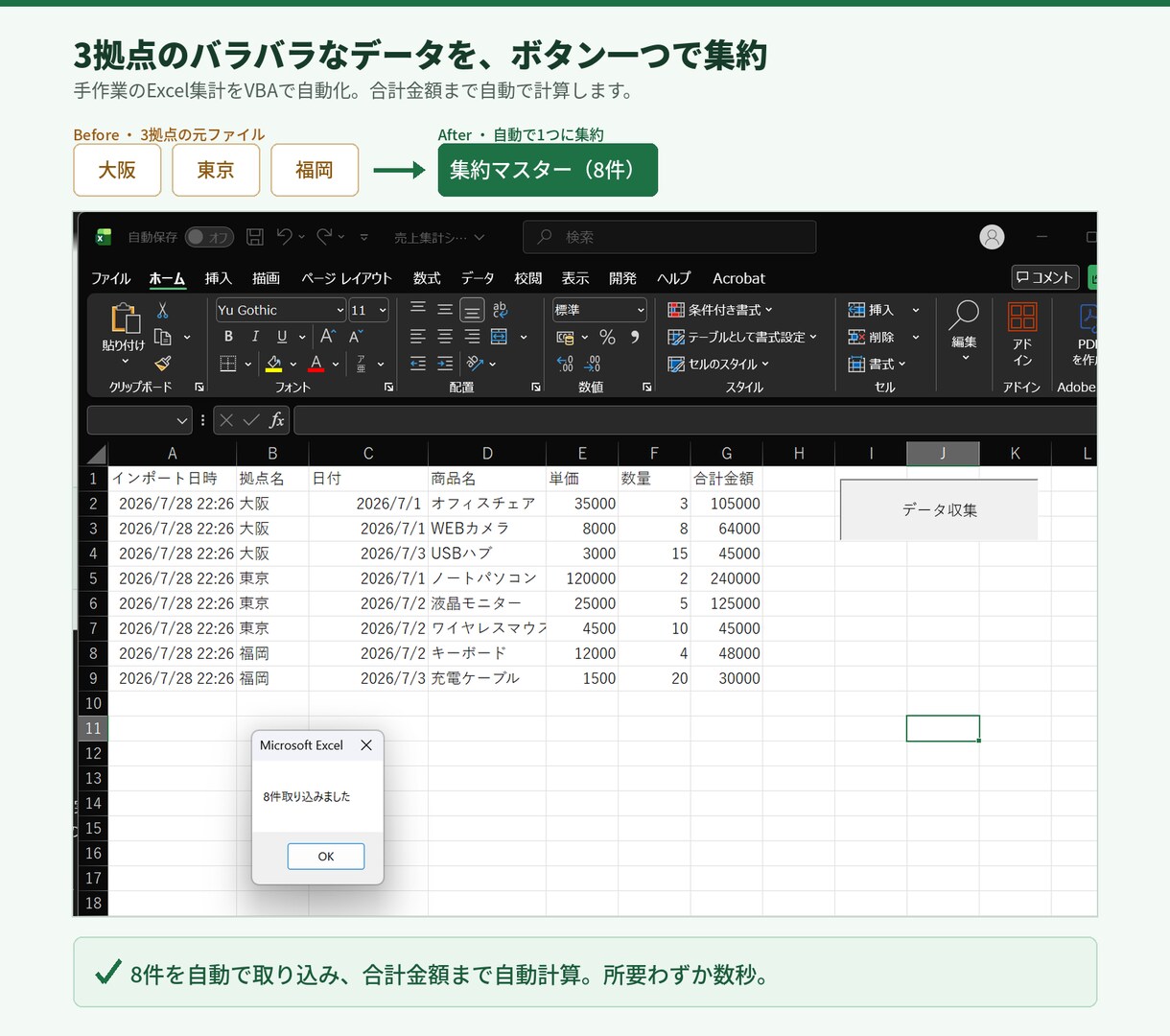This screenshot has height=1036, width=1170.
Task: Apply Comma Style number format
Action: point(635,337)
